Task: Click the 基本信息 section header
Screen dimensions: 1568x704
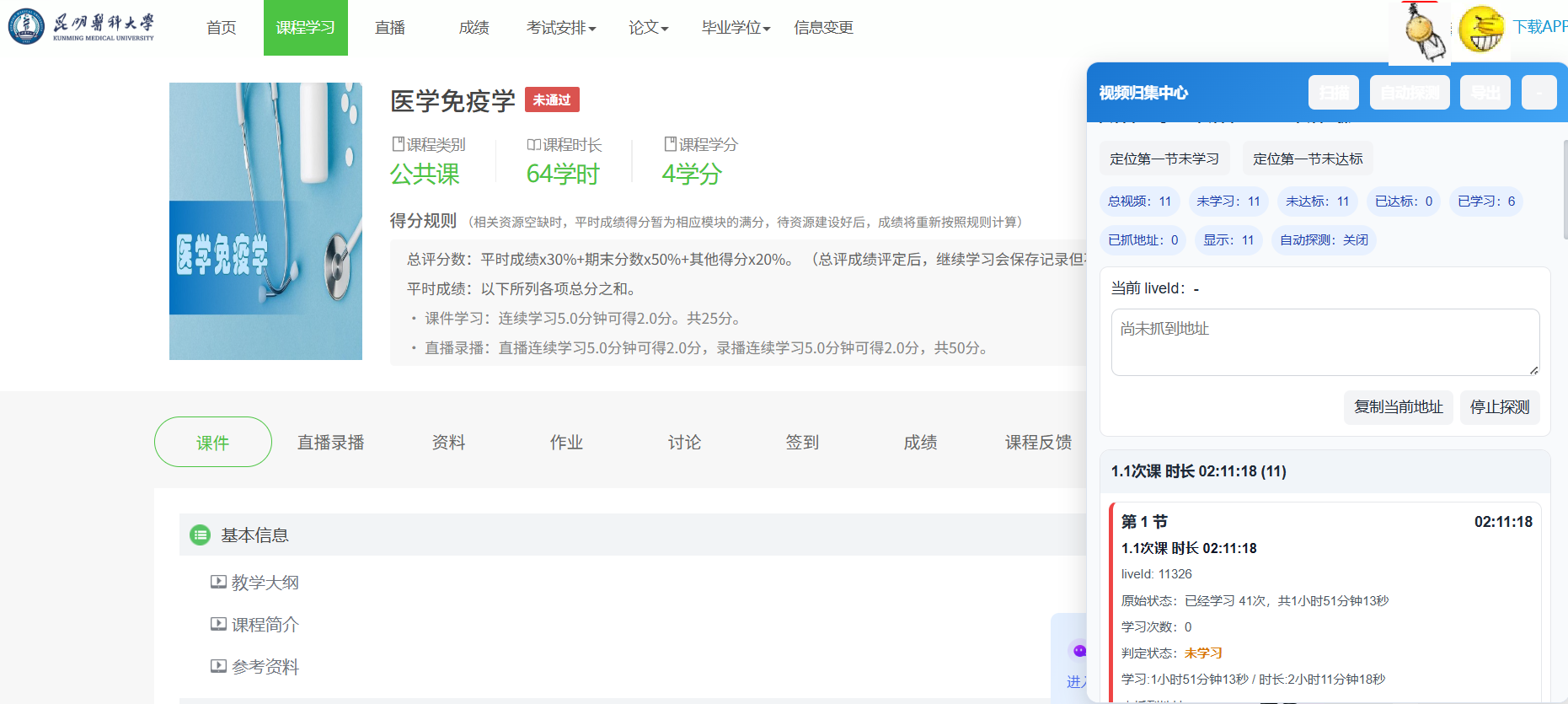Action: click(x=632, y=535)
